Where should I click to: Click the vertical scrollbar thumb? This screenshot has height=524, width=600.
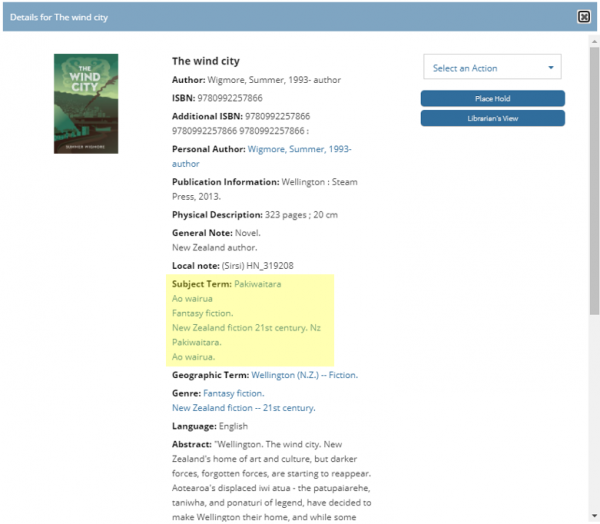(594, 181)
